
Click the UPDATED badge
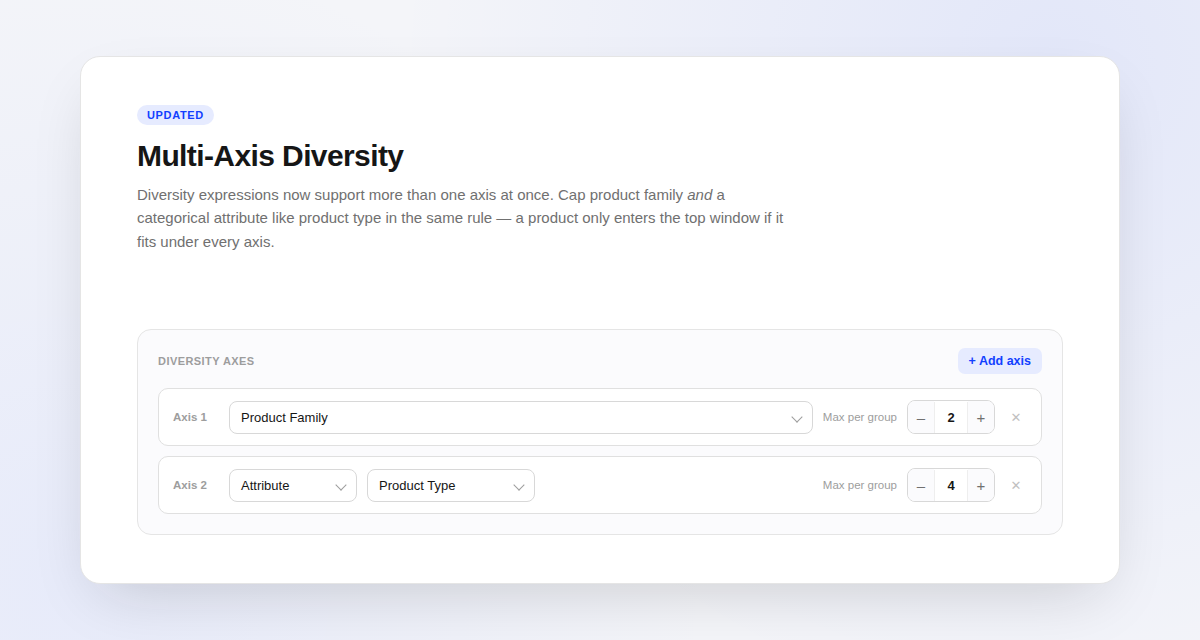(175, 115)
